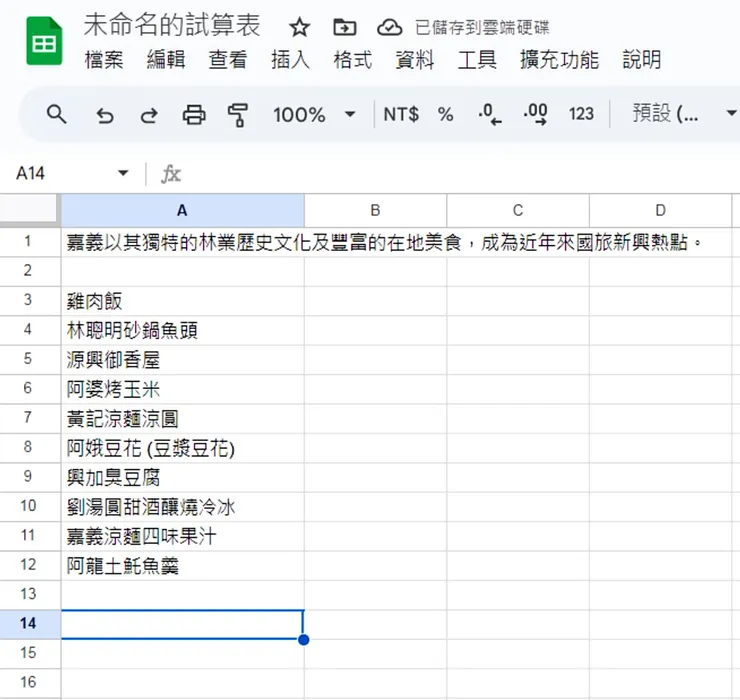
Task: Open the 插入 menu
Action: [290, 60]
